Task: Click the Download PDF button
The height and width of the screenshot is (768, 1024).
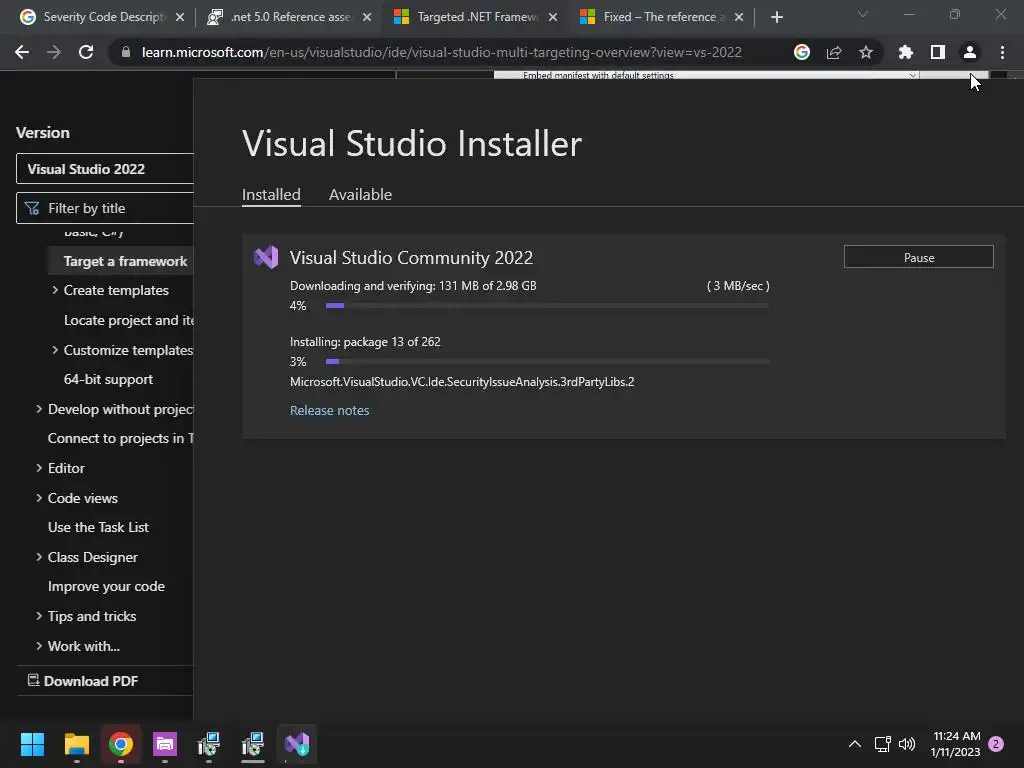Action: point(83,681)
